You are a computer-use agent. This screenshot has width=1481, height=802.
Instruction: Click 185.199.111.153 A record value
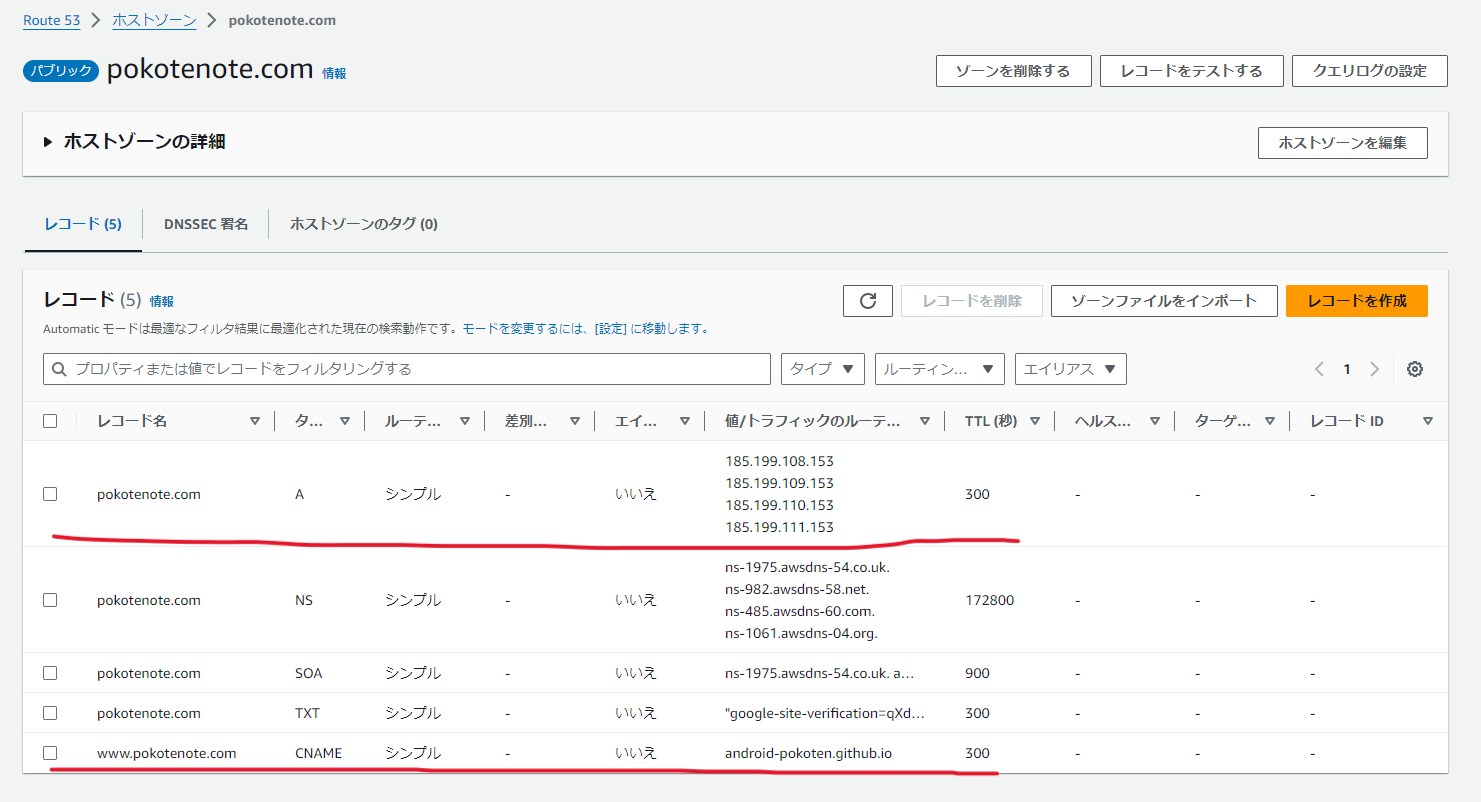779,527
